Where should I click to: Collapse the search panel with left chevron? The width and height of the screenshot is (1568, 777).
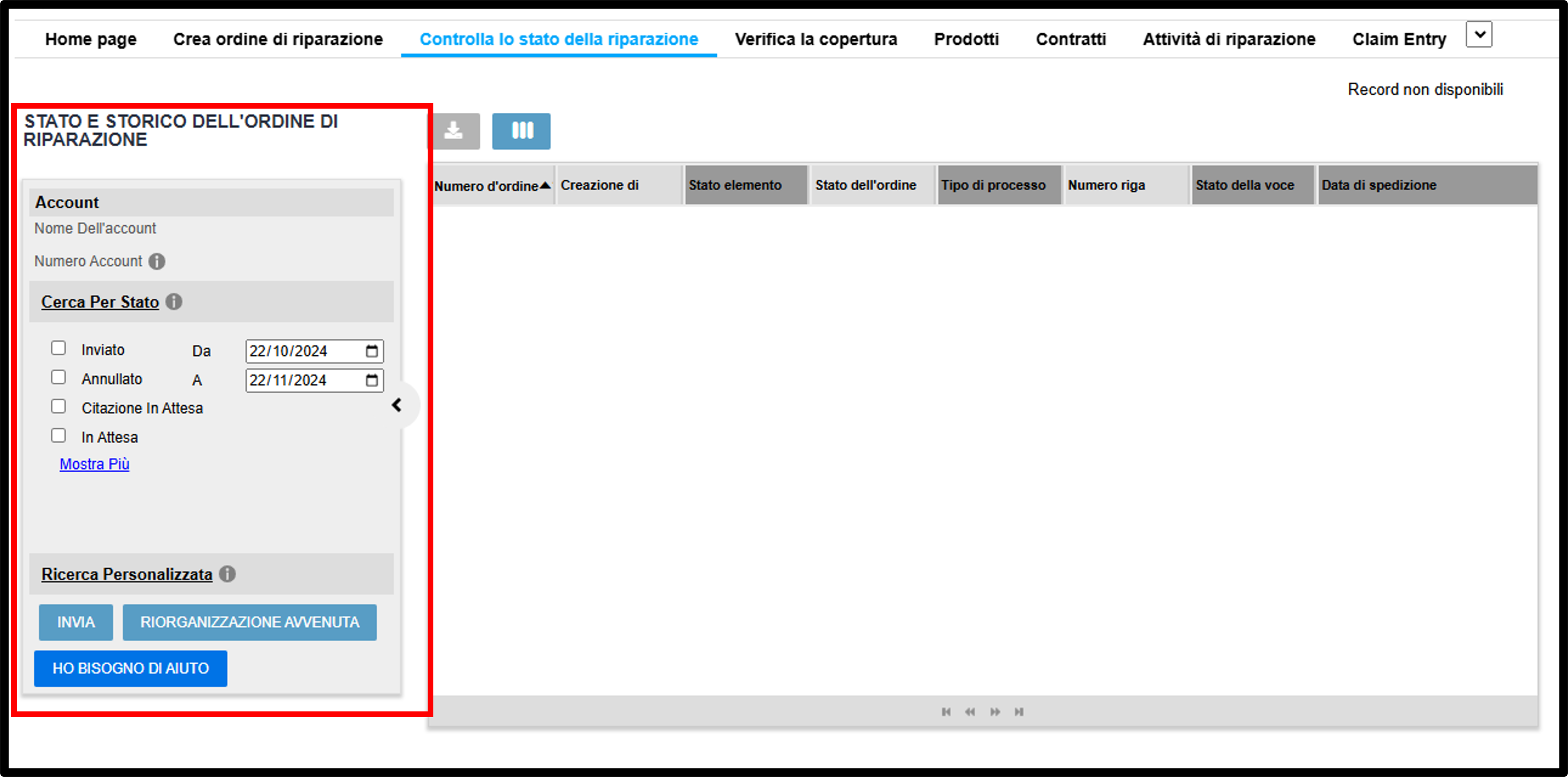pyautogui.click(x=397, y=405)
